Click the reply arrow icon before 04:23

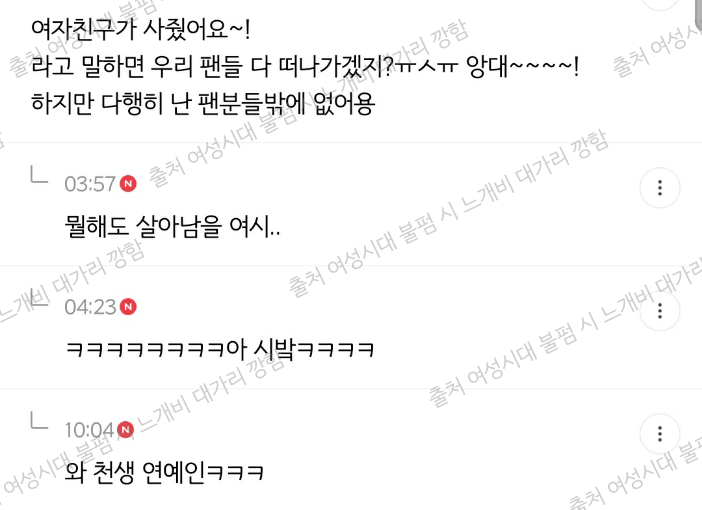coord(39,297)
